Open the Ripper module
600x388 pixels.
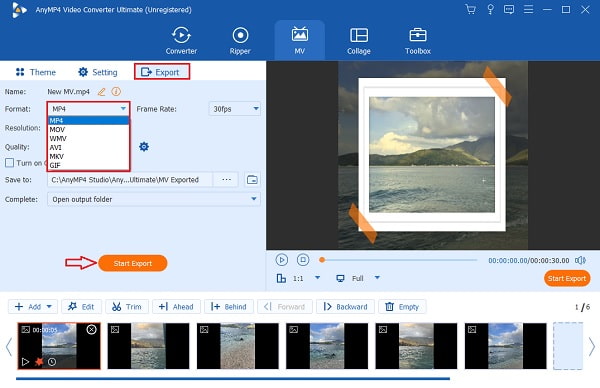(x=240, y=40)
